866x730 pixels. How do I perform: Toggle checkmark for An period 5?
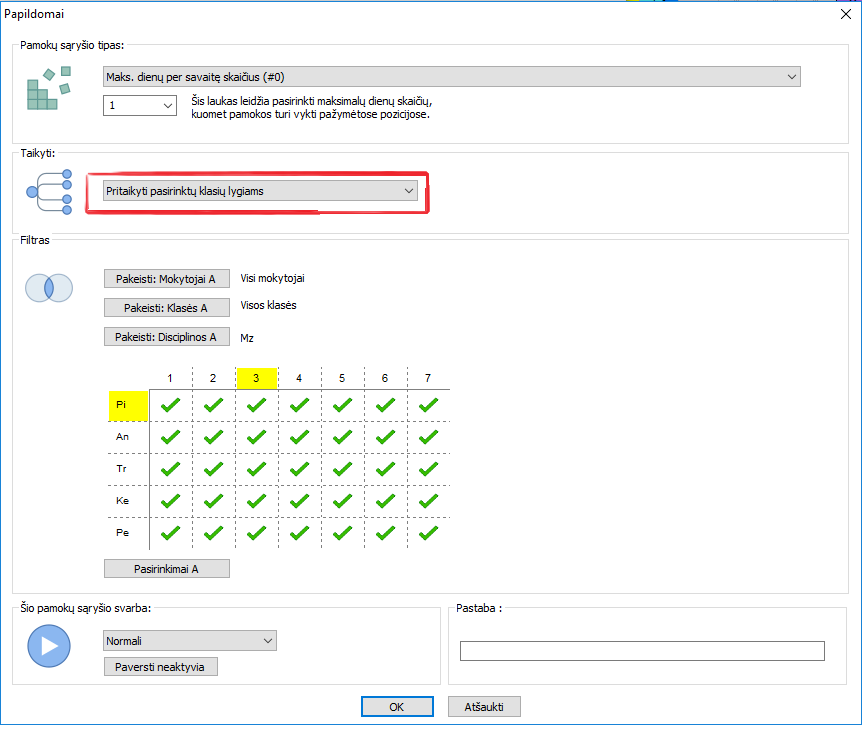tap(342, 437)
